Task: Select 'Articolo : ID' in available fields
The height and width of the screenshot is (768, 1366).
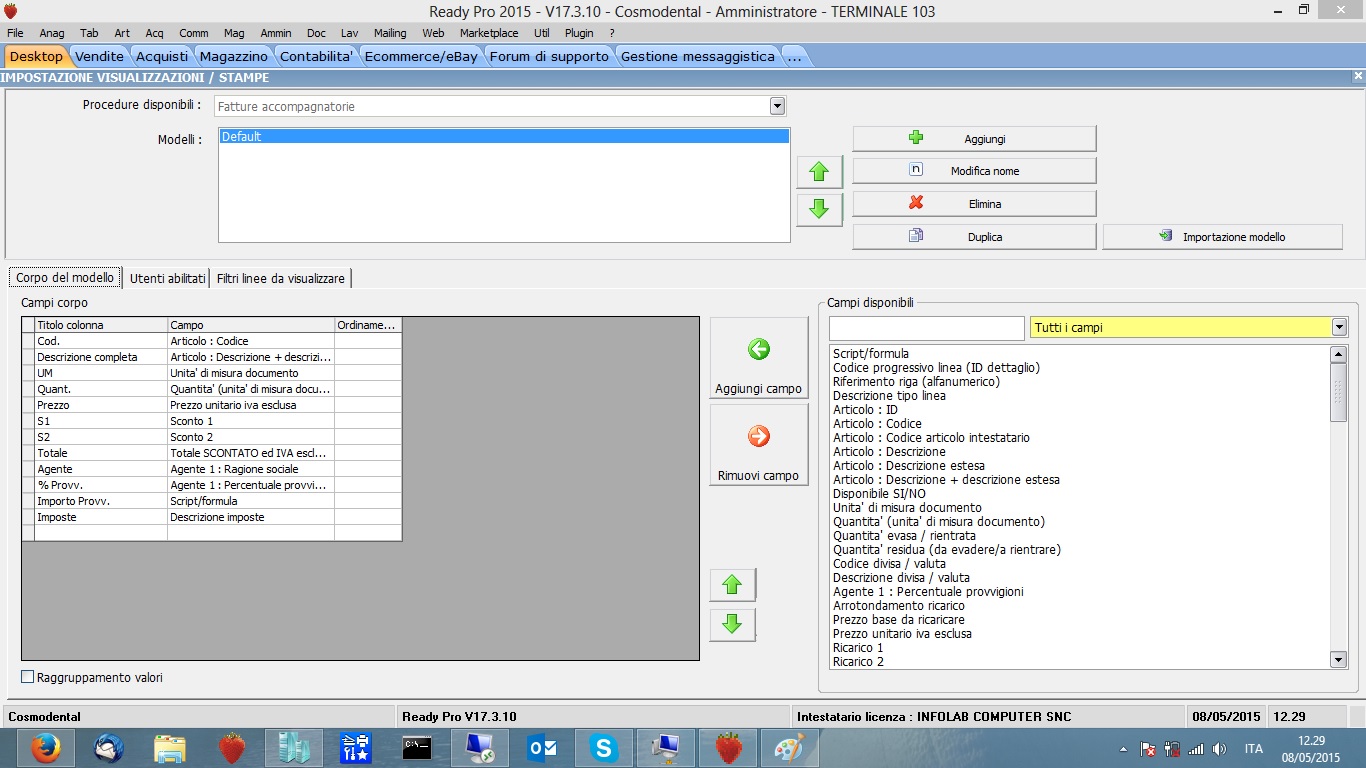Action: pyautogui.click(x=865, y=409)
